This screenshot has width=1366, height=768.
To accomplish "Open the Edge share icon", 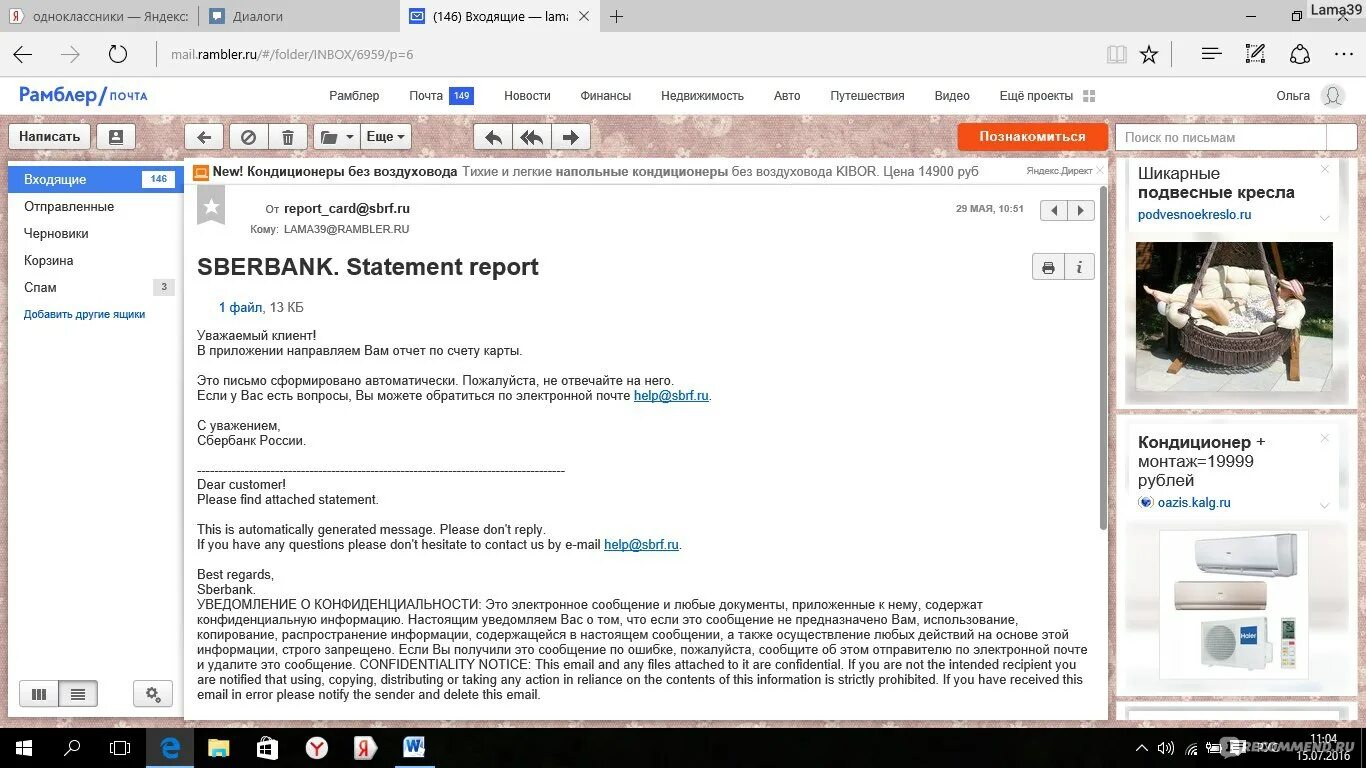I will pyautogui.click(x=1300, y=54).
